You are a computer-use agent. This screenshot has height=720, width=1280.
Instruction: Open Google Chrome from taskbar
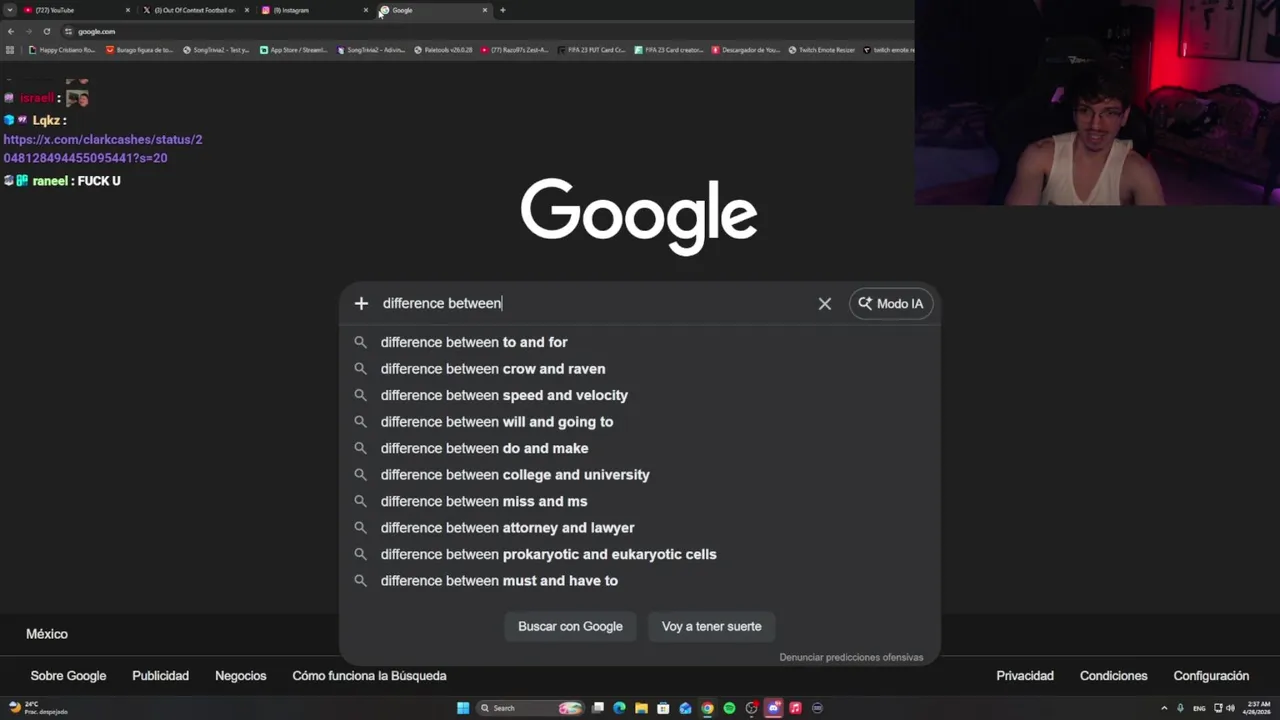pyautogui.click(x=707, y=708)
